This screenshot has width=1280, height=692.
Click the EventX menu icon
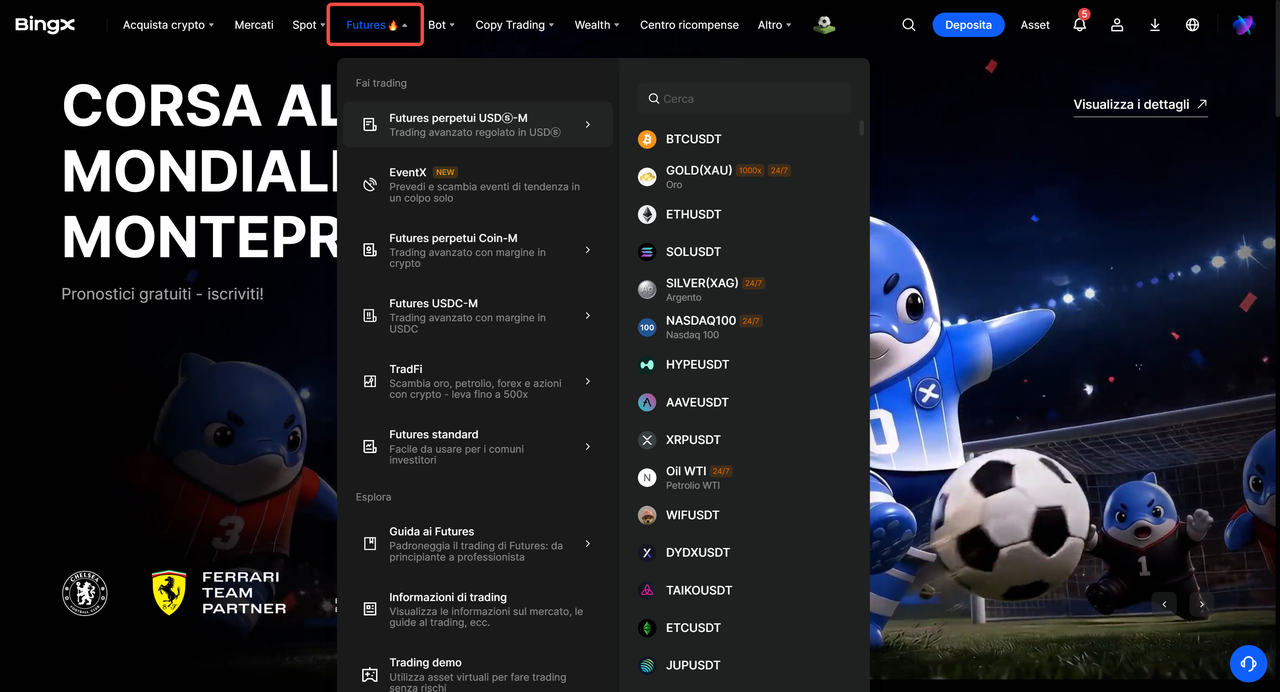coord(370,185)
